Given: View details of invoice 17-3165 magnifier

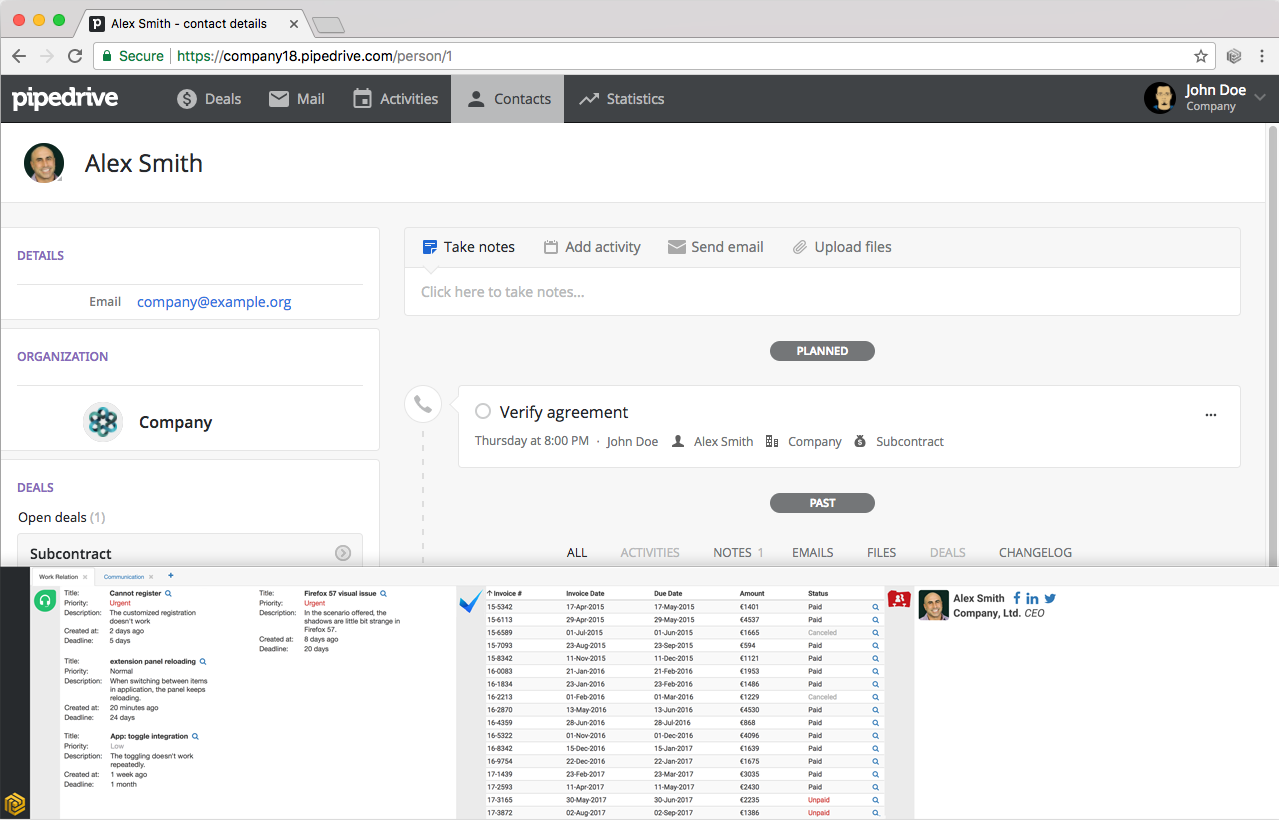Looking at the screenshot, I should (x=875, y=800).
